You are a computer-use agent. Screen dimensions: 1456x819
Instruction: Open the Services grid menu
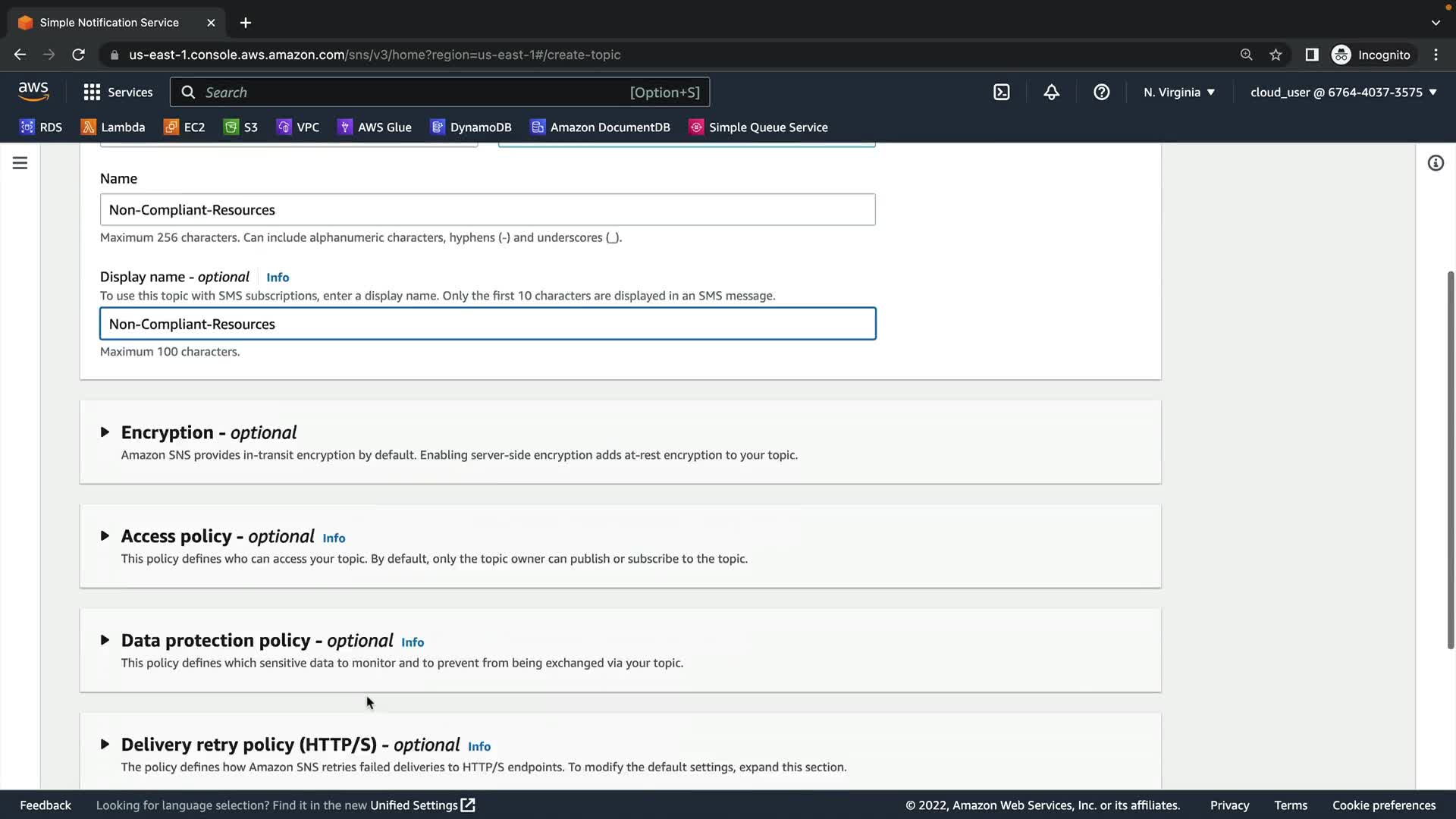tap(118, 93)
